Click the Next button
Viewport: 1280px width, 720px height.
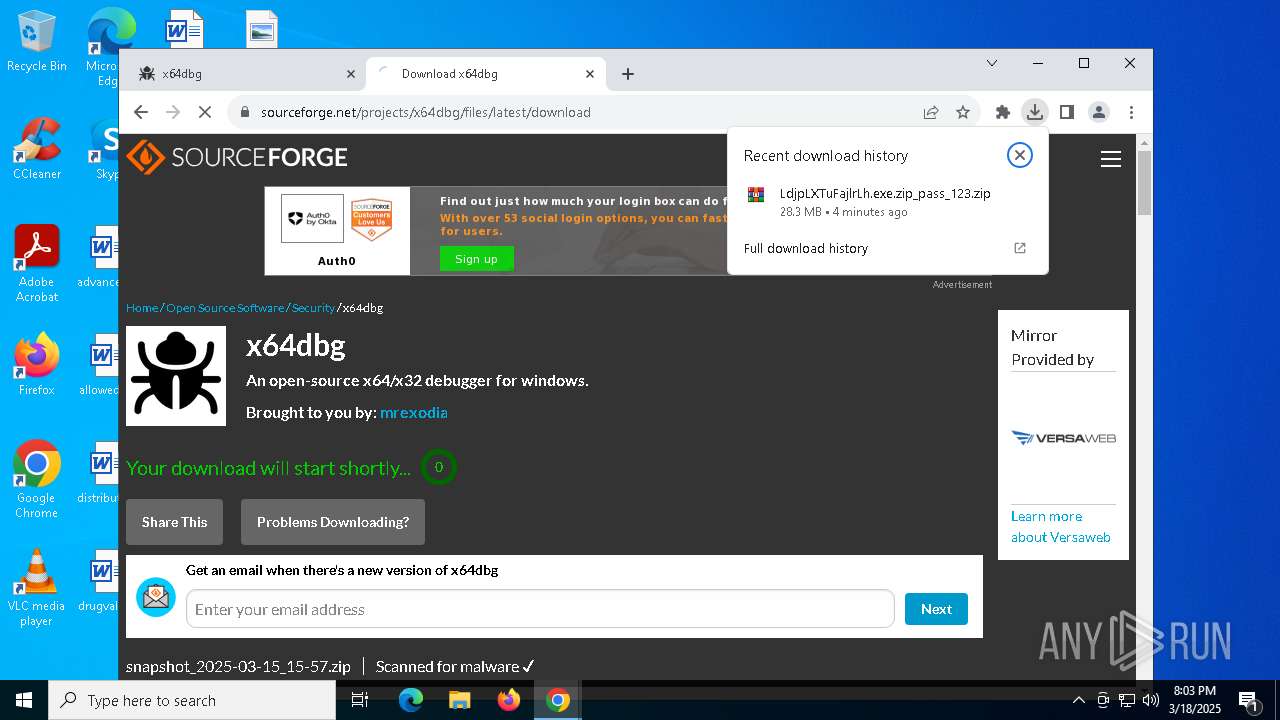(x=936, y=609)
